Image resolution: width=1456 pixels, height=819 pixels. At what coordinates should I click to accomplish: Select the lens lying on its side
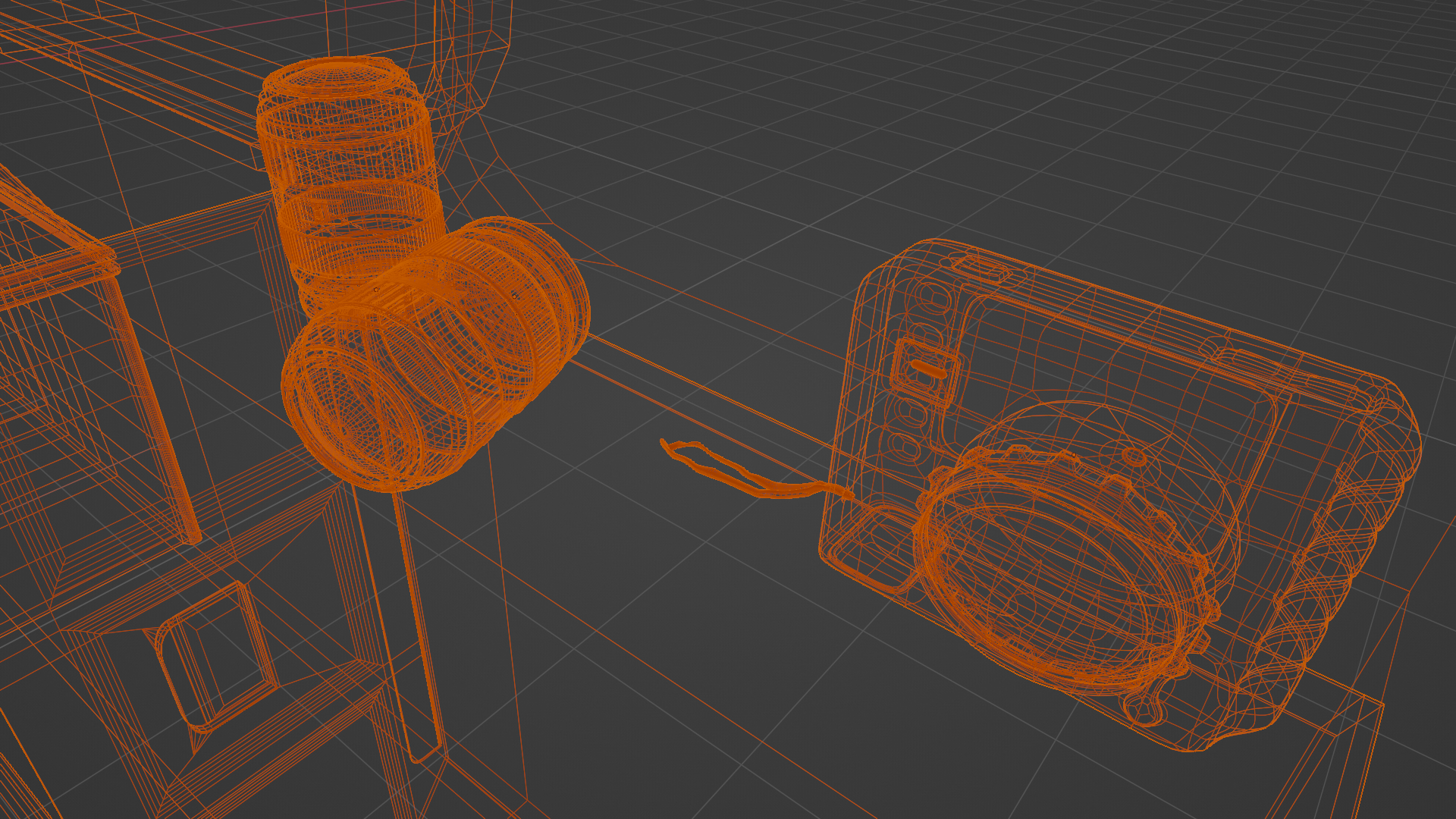tap(435, 353)
